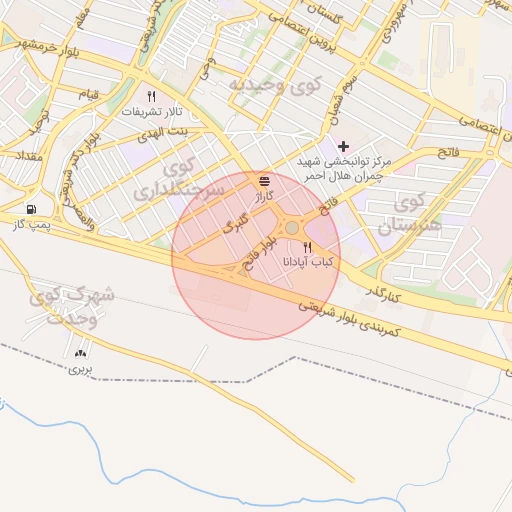Click the hospital cross icon for مرکز توانبخشی
Image resolution: width=512 pixels, height=512 pixels.
coord(343,146)
